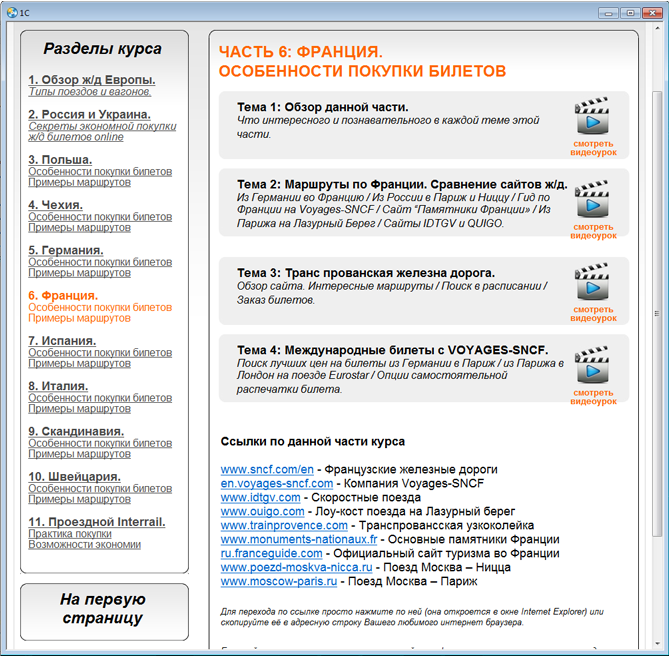Open section 4. Чехия
The height and width of the screenshot is (656, 669).
(55, 205)
